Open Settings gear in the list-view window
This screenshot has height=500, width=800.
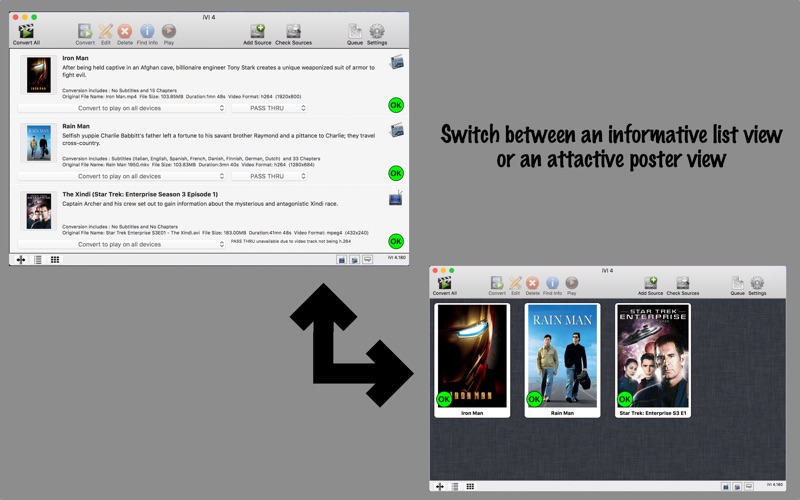point(377,34)
